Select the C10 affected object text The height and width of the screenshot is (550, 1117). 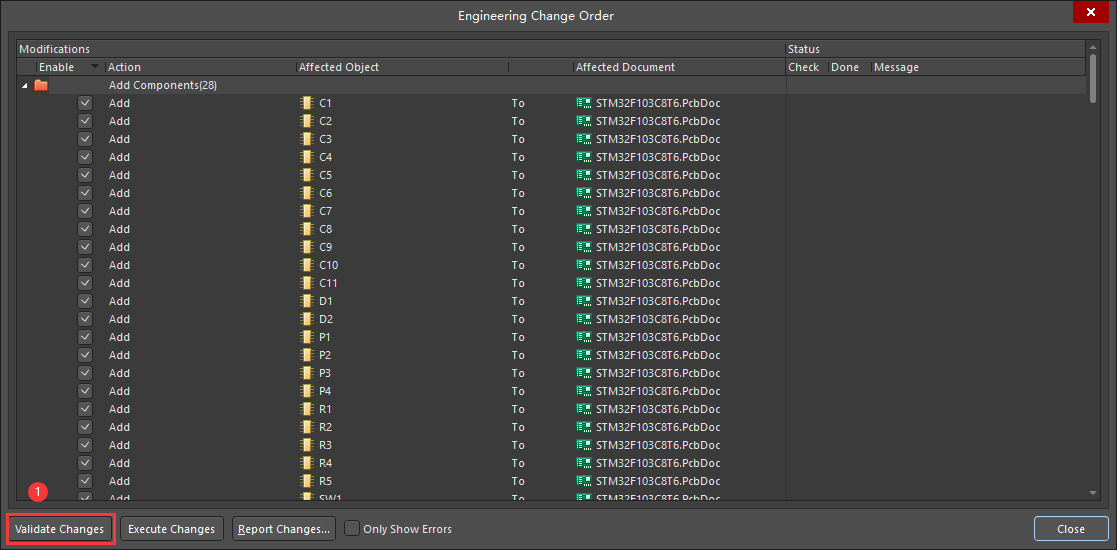[328, 265]
